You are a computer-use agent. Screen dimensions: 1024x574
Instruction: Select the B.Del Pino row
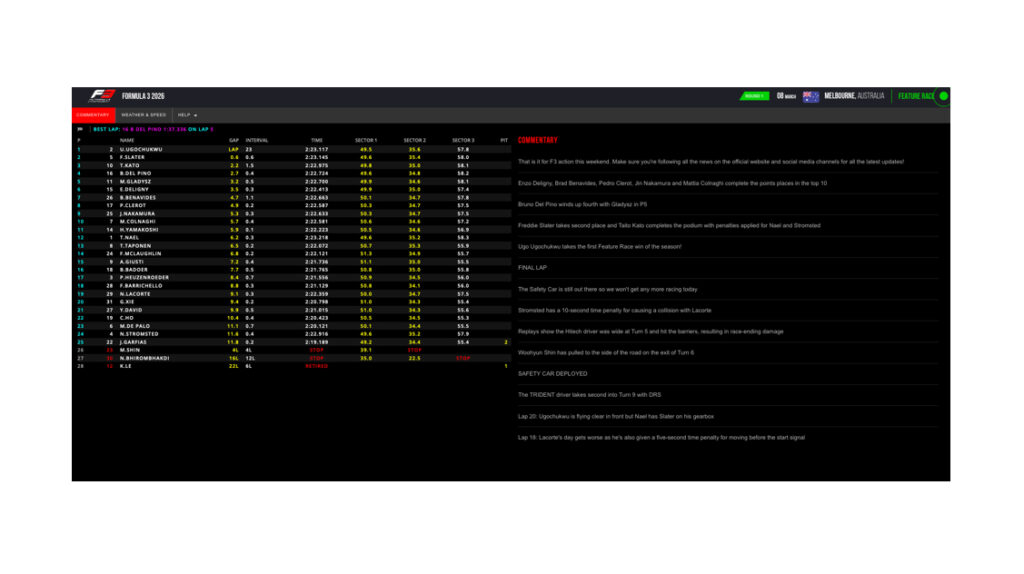[292, 174]
